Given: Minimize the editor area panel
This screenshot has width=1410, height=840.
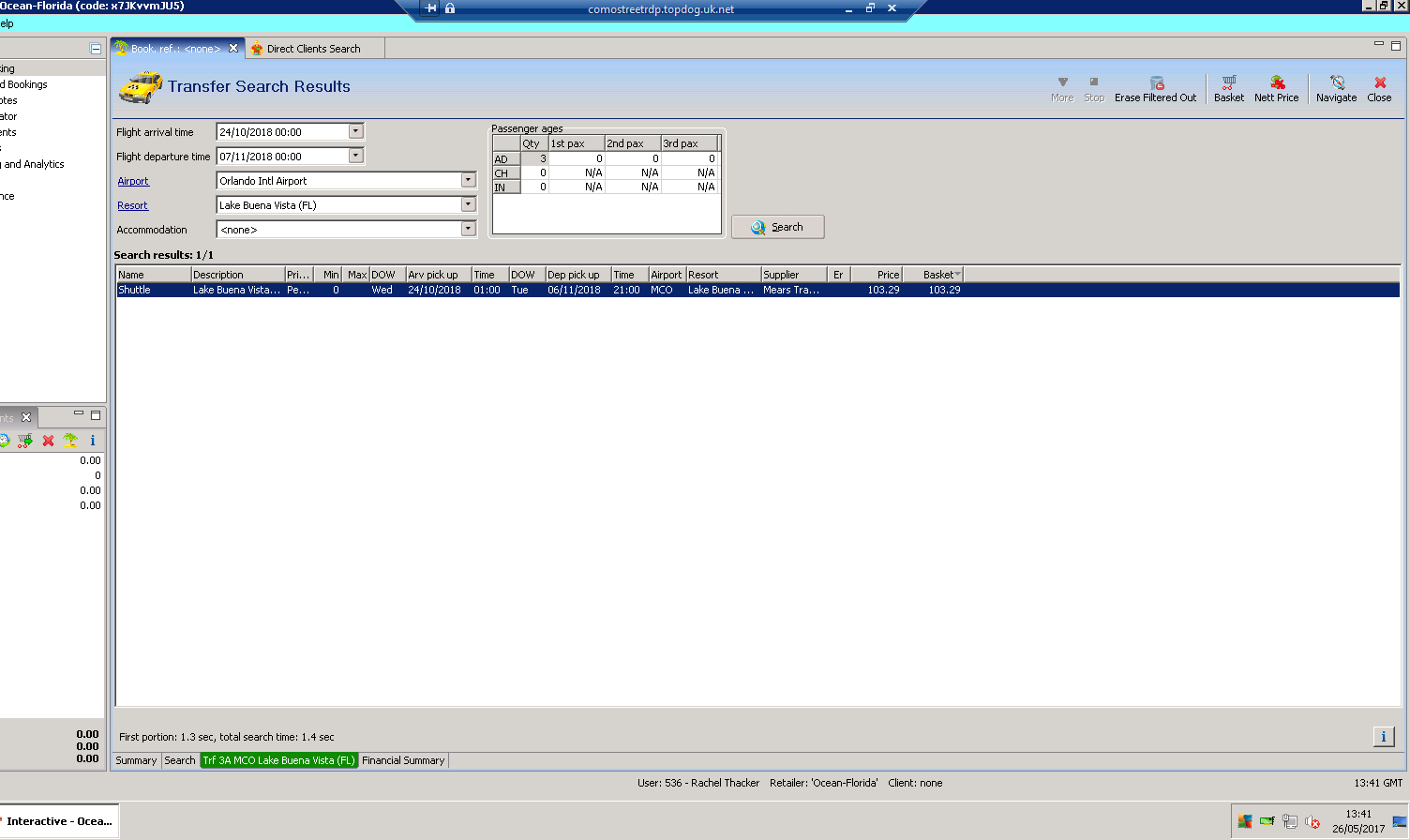Looking at the screenshot, I should point(1379,44).
